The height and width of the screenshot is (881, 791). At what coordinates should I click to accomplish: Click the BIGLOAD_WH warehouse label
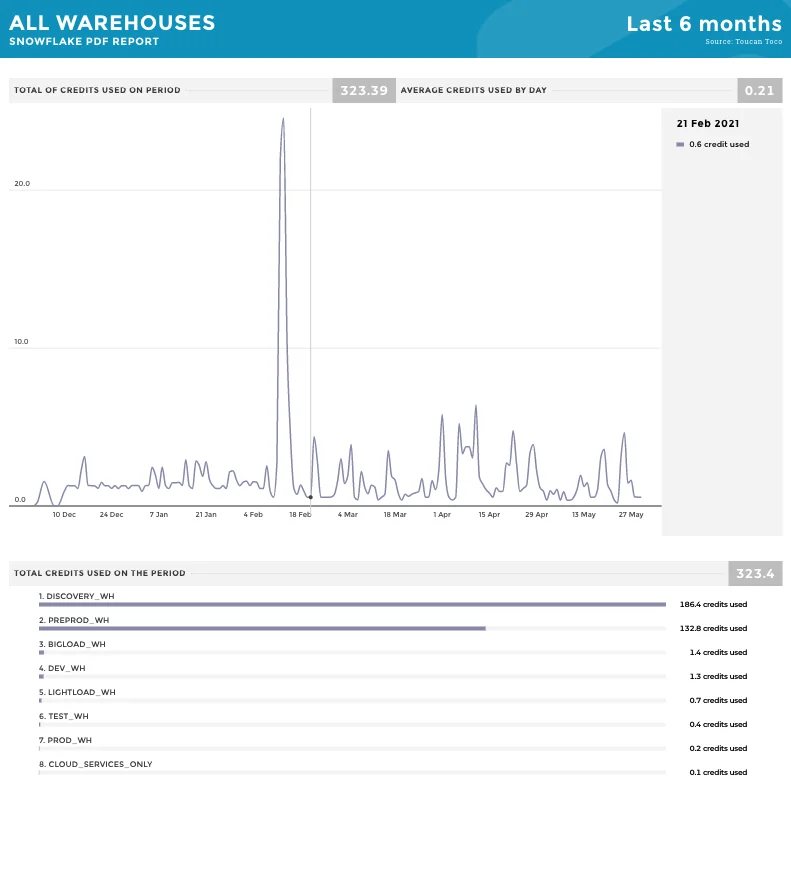pos(72,645)
